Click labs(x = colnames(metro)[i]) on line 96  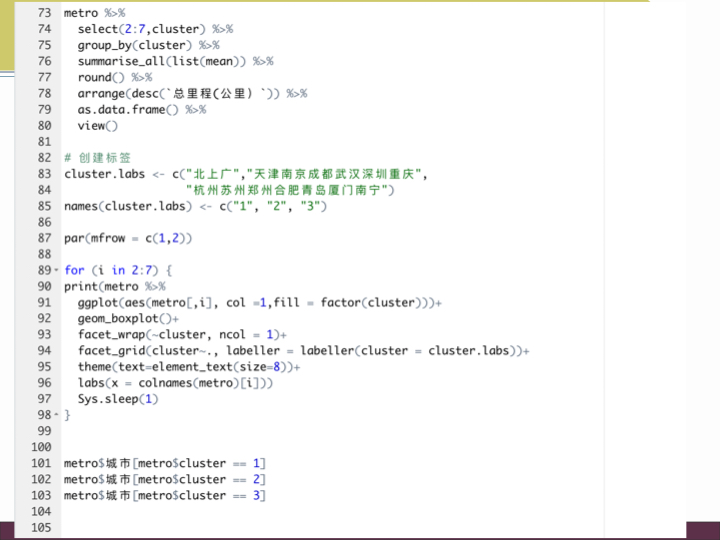pos(175,383)
